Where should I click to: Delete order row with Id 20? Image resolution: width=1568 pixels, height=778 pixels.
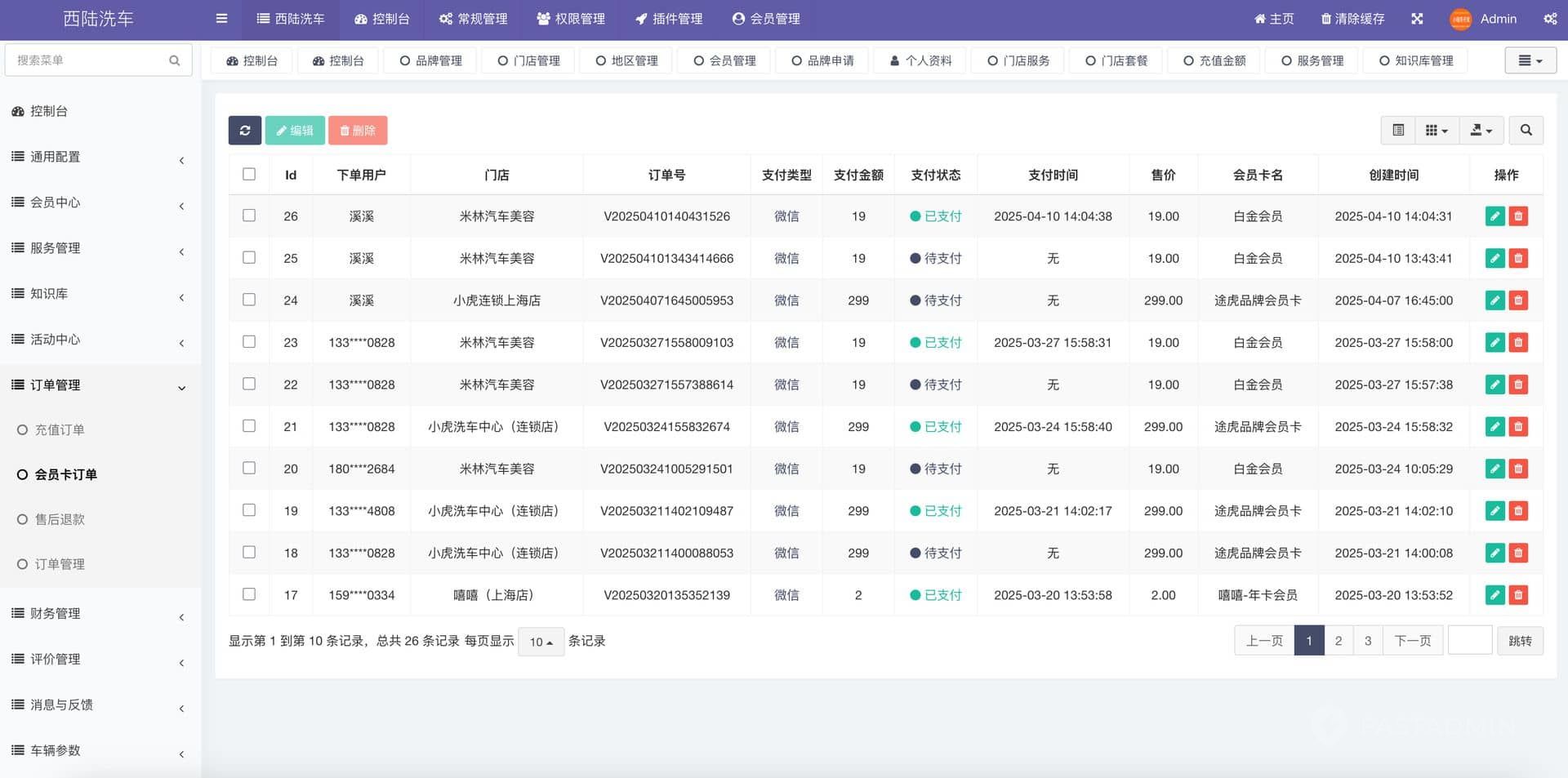point(1518,469)
